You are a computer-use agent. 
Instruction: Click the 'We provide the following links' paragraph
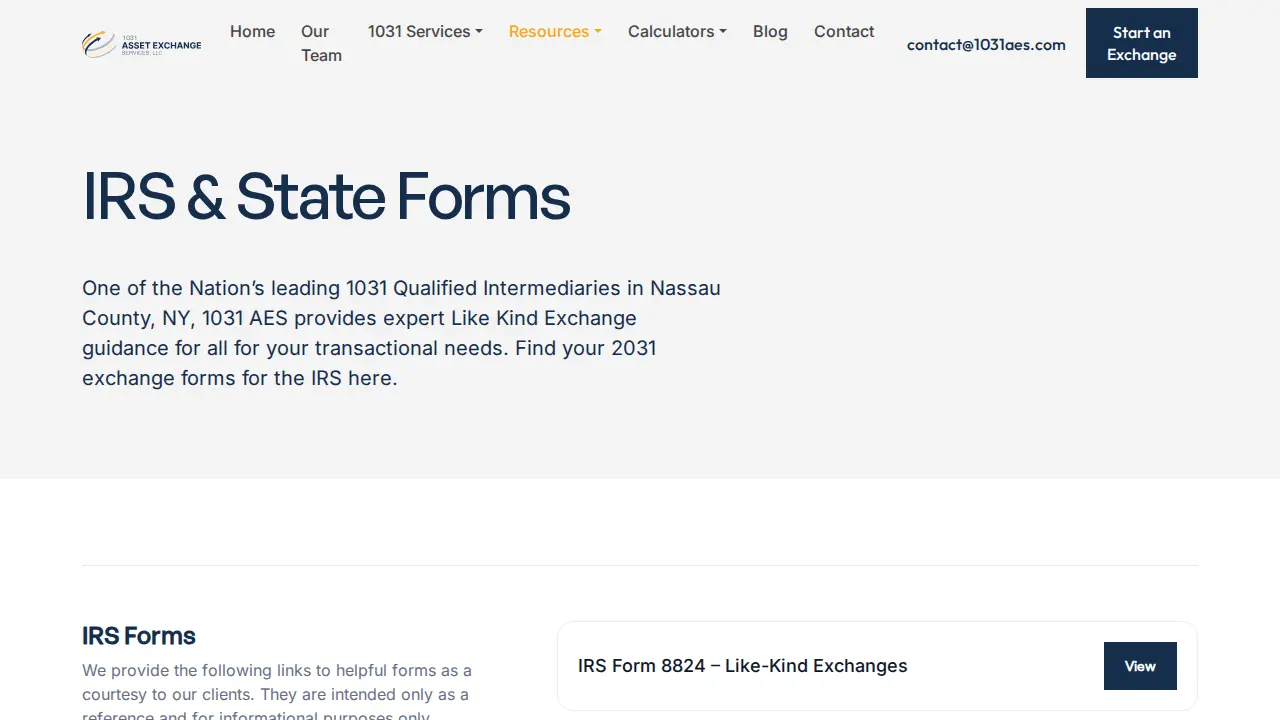coord(277,690)
